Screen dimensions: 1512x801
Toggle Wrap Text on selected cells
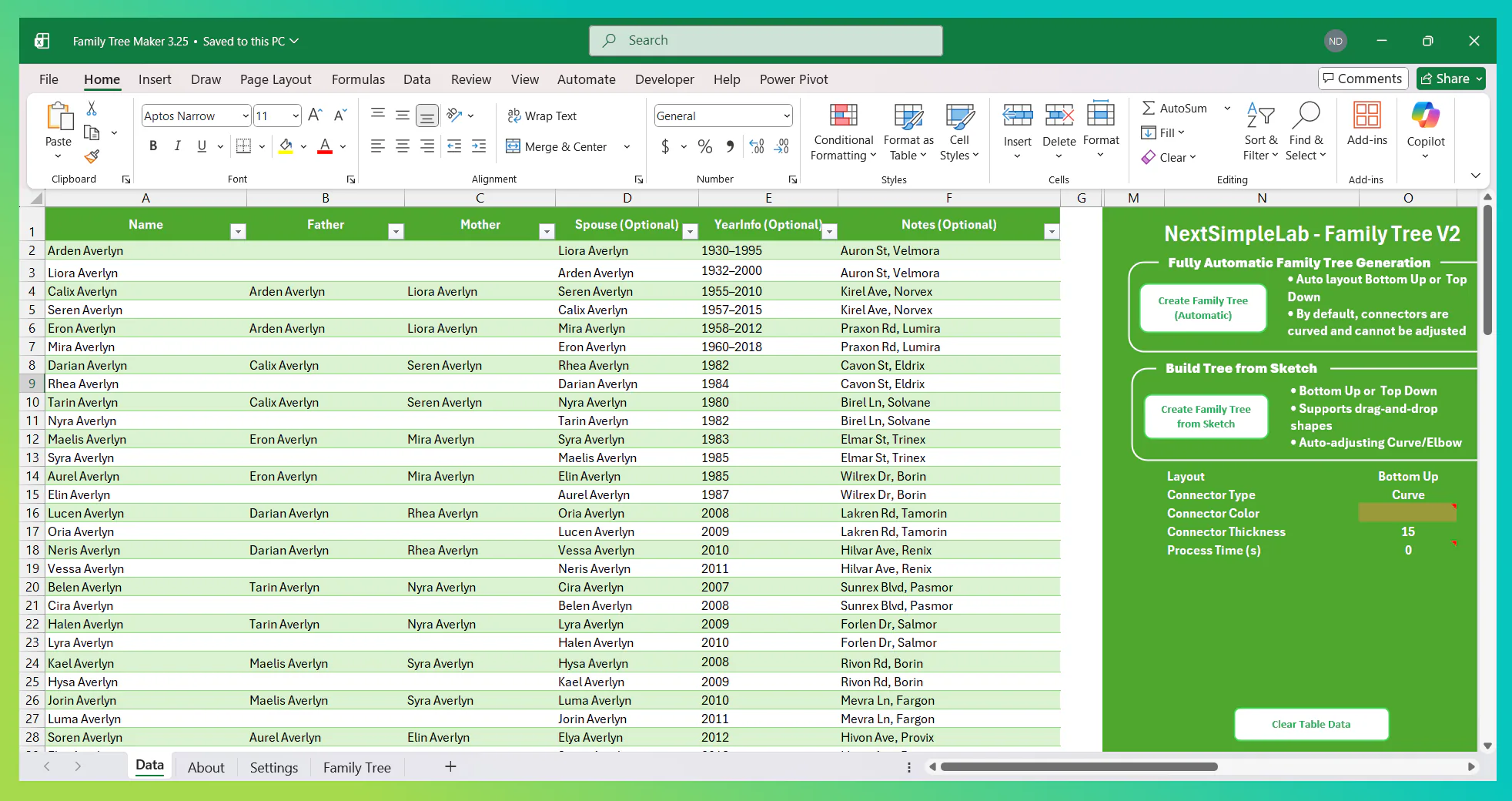pyautogui.click(x=542, y=116)
